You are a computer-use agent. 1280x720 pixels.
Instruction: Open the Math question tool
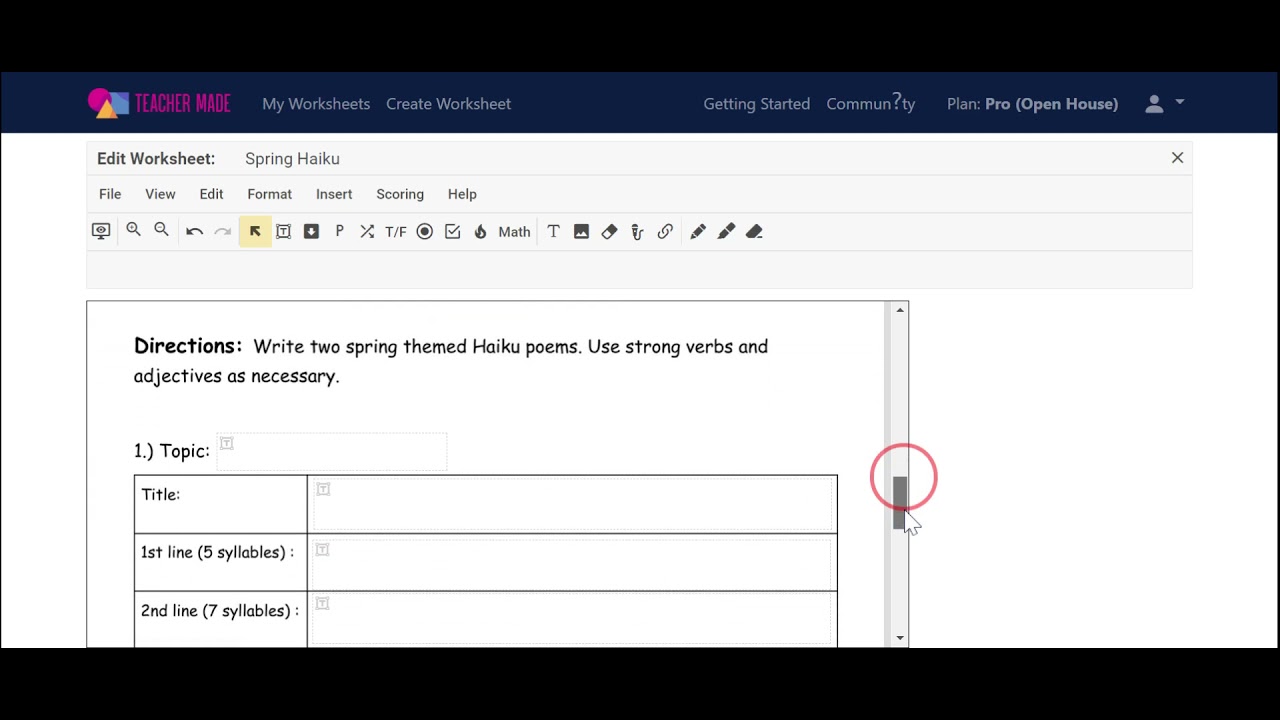click(514, 231)
